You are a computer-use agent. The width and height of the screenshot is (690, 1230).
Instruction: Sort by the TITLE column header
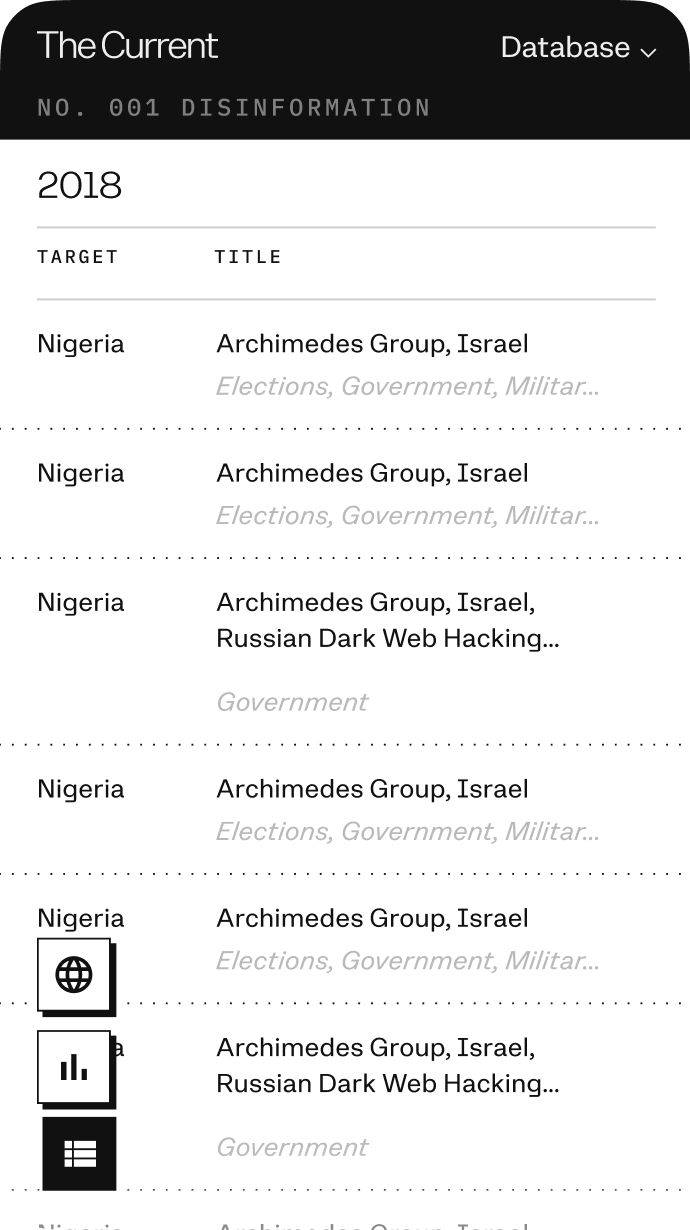[248, 257]
